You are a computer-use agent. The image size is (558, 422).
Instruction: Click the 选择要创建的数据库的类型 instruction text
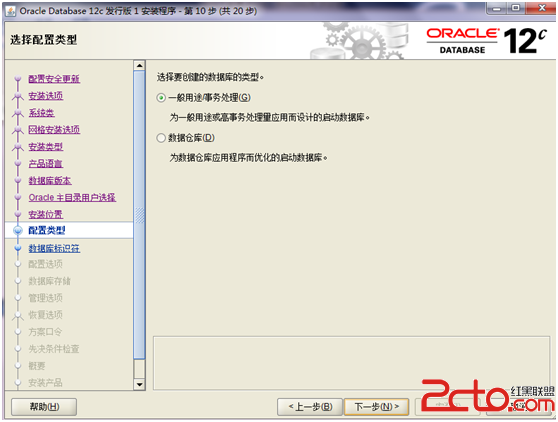coord(210,77)
